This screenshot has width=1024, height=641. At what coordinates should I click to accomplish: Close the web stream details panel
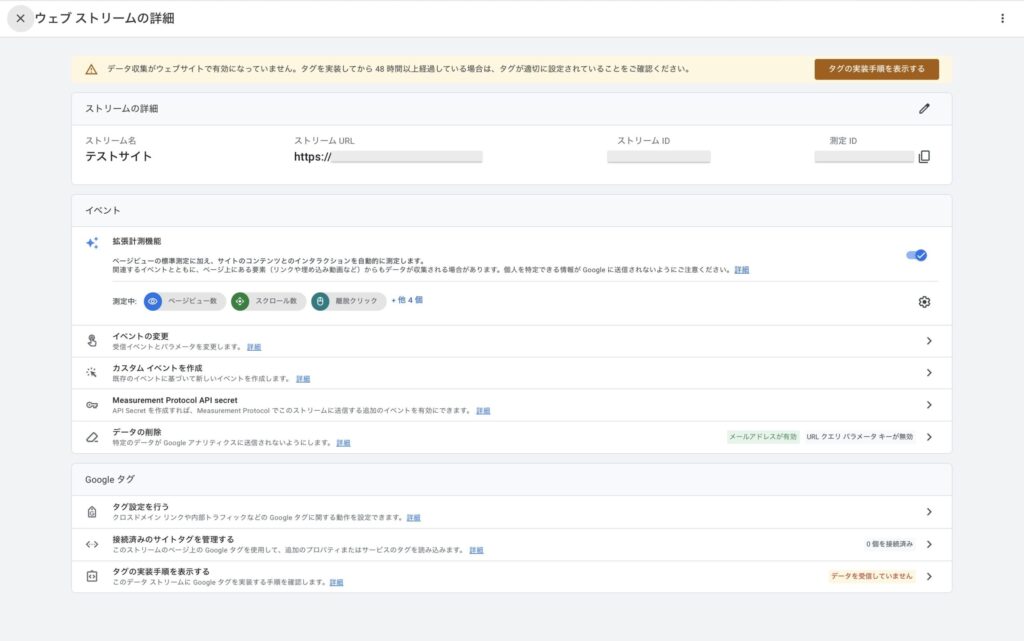pos(20,18)
